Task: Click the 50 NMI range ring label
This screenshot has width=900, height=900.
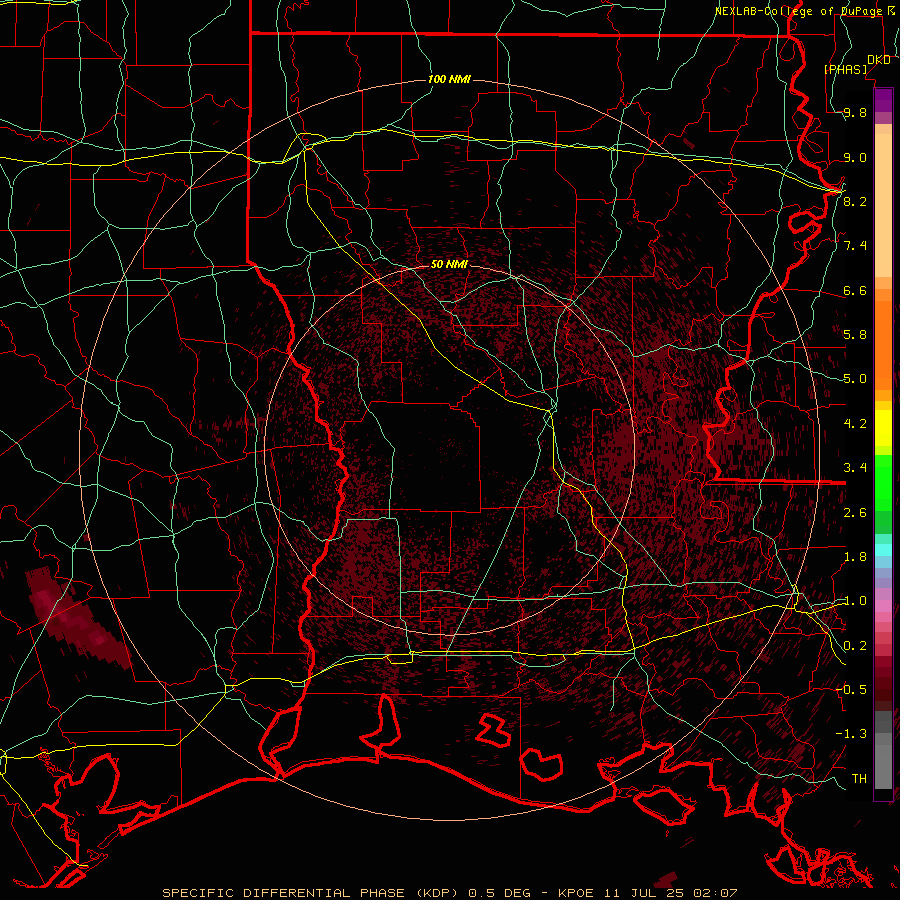Action: (449, 264)
